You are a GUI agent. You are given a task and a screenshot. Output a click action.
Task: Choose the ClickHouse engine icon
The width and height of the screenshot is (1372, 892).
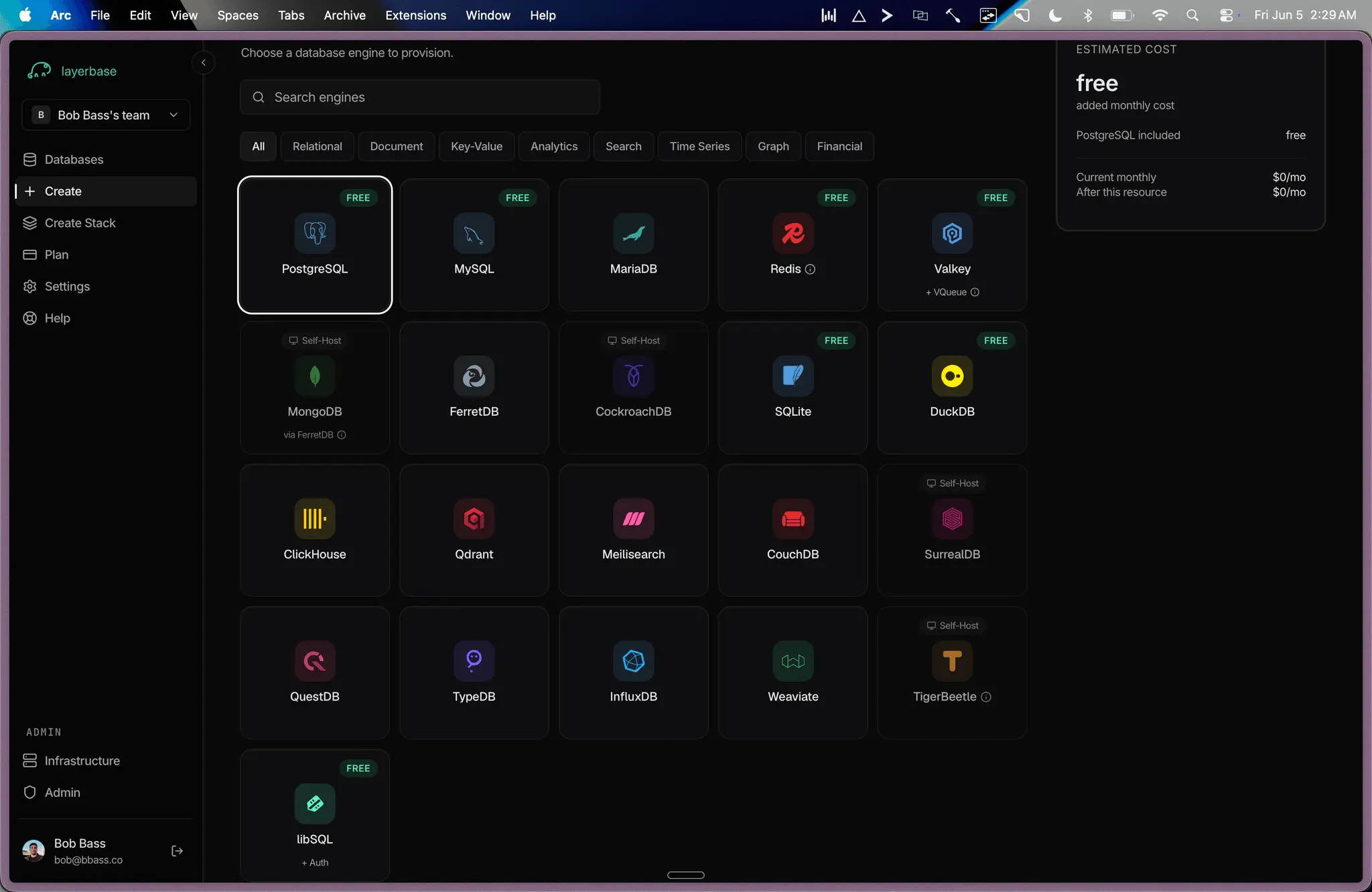[315, 518]
